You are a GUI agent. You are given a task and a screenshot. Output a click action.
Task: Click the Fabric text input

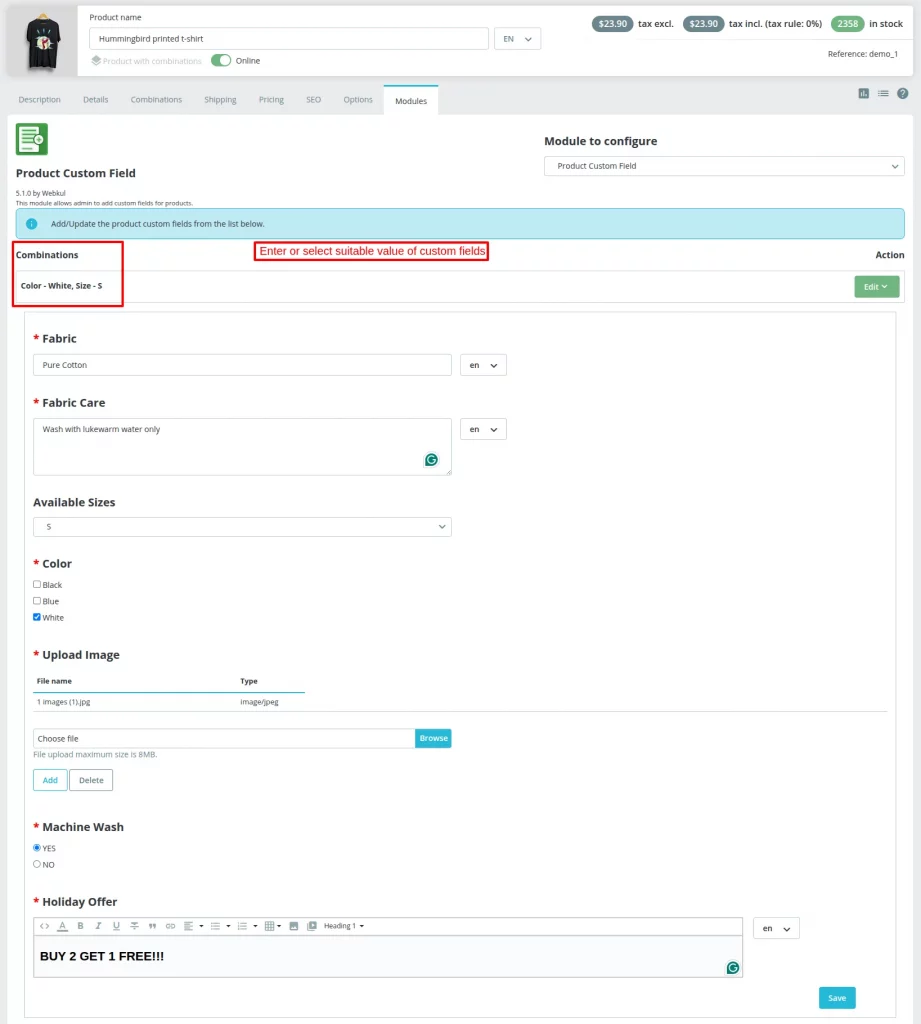(242, 365)
